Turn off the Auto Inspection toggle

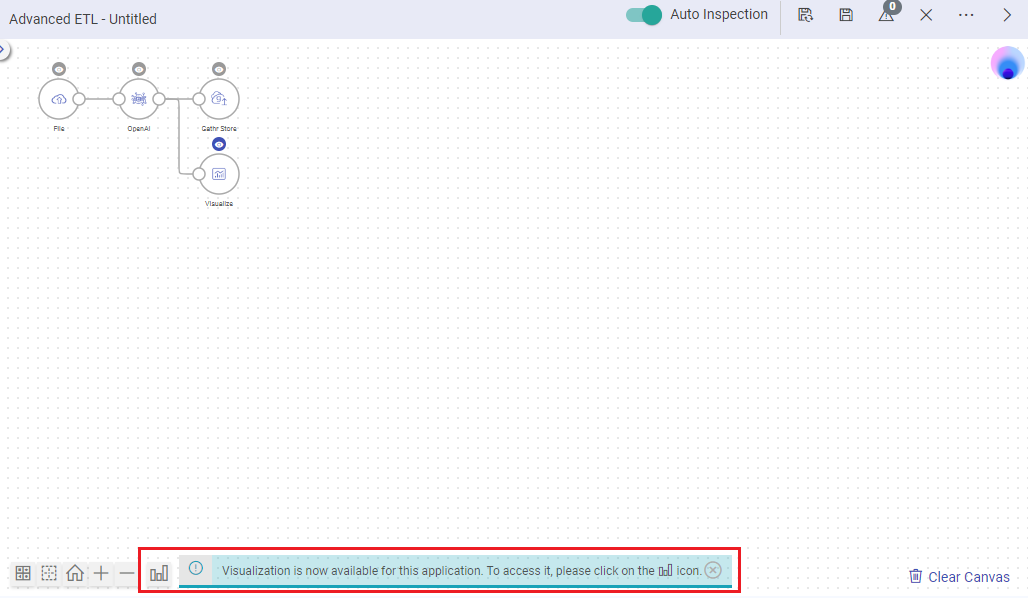click(644, 15)
